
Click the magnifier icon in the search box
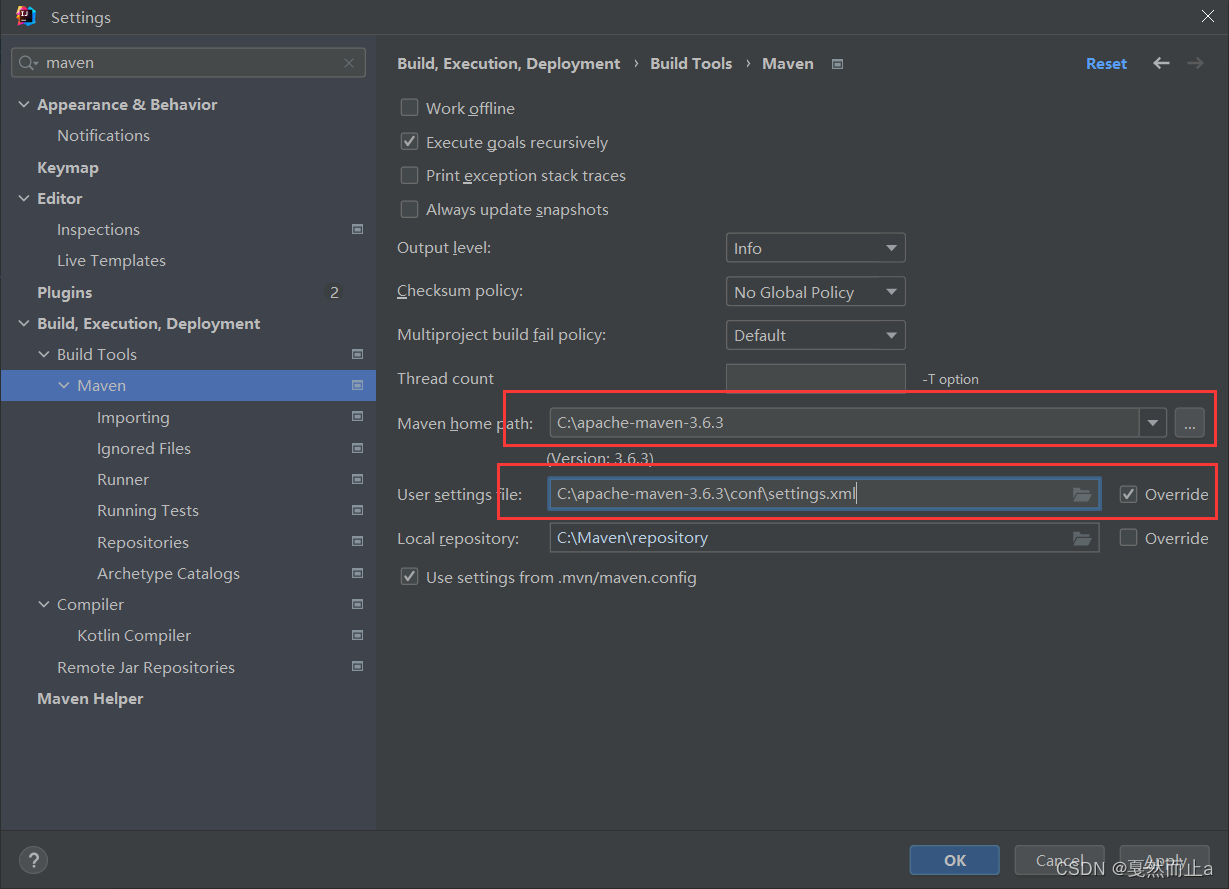click(x=28, y=63)
